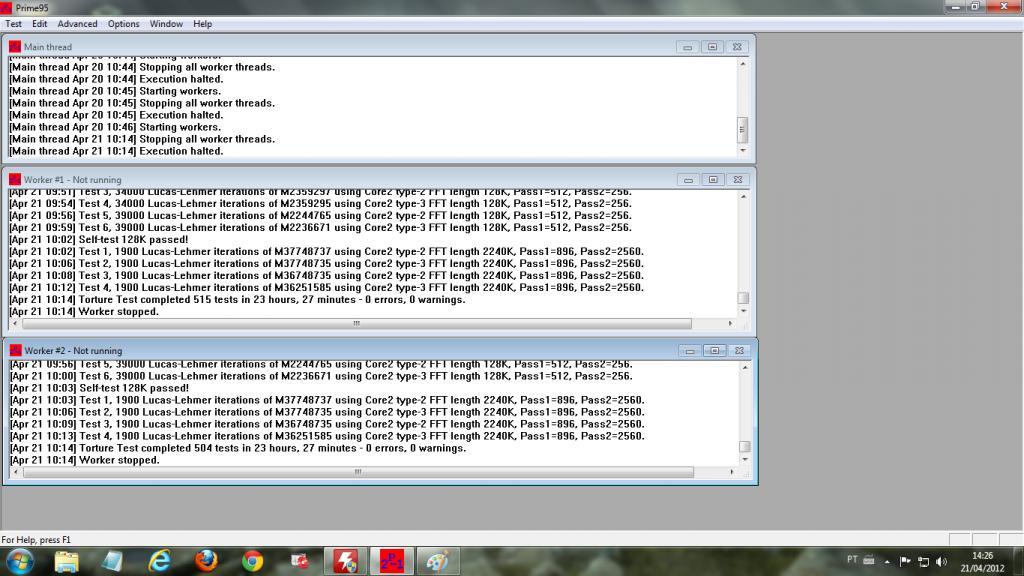Open the Window menu
Screen dimensions: 1024x576
click(166, 24)
